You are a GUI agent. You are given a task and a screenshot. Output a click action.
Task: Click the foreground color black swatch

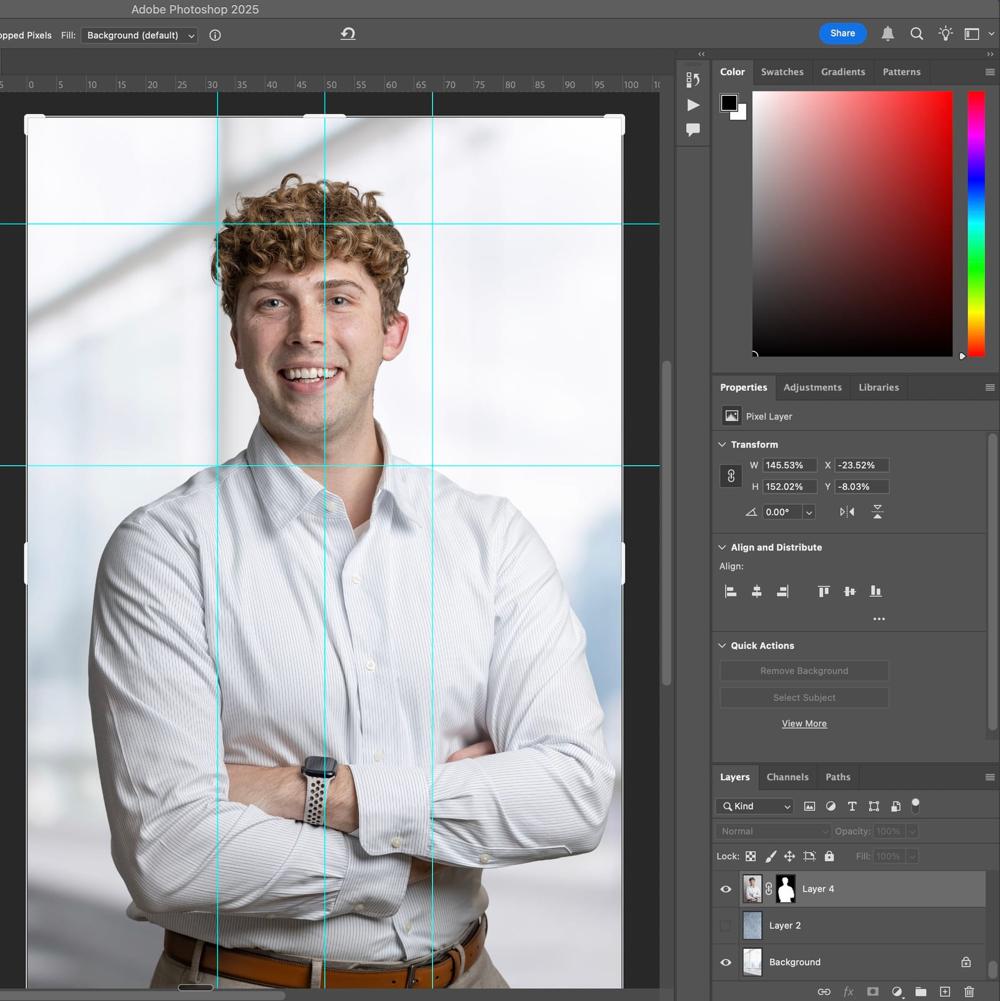point(729,102)
